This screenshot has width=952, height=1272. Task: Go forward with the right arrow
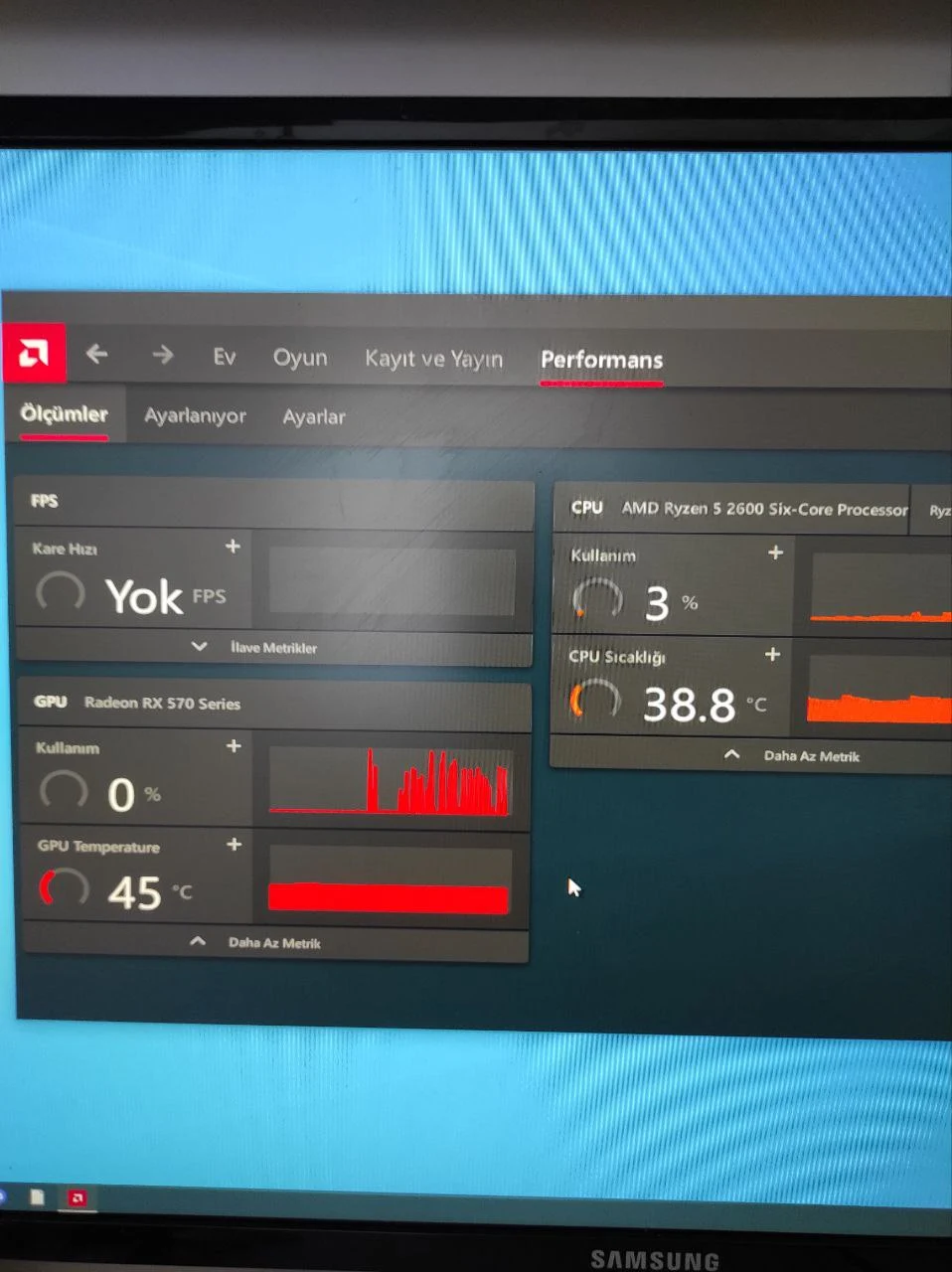[163, 355]
